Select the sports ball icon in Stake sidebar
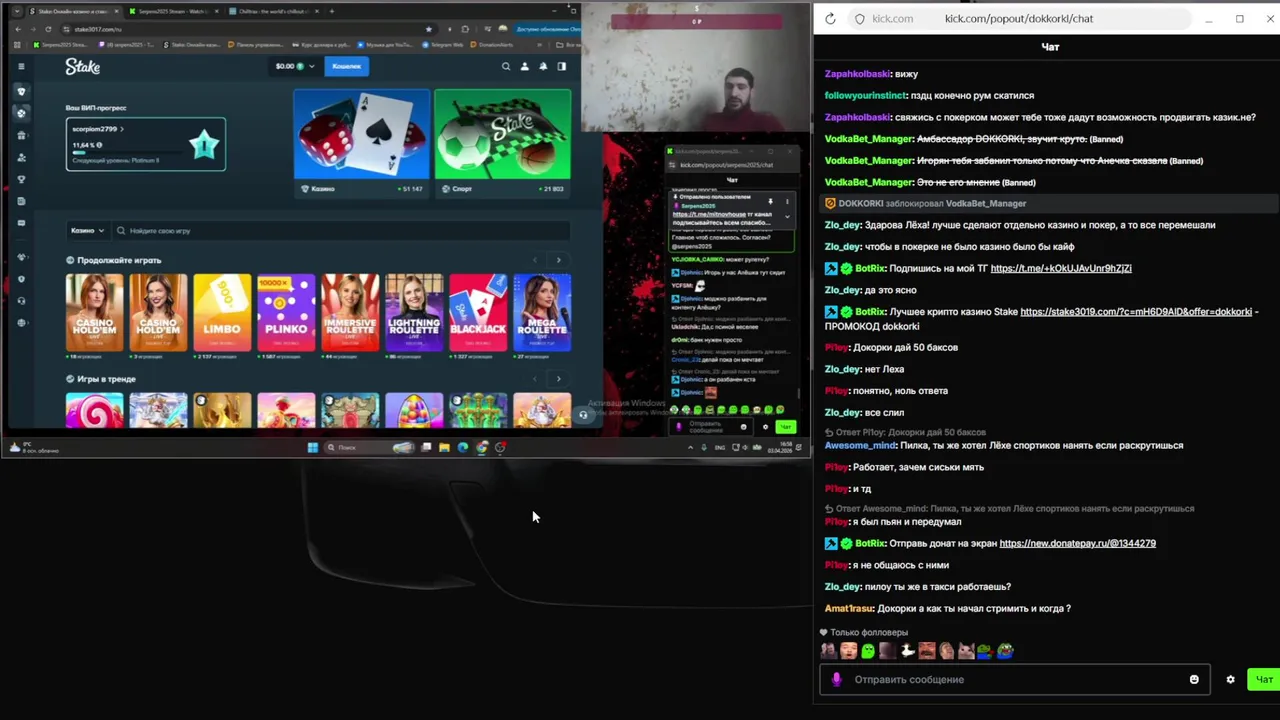Image resolution: width=1280 pixels, height=720 pixels. [21, 113]
